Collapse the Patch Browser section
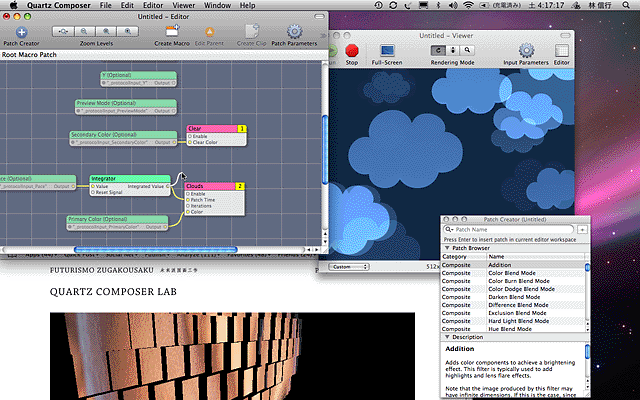This screenshot has width=640, height=400. (x=447, y=248)
